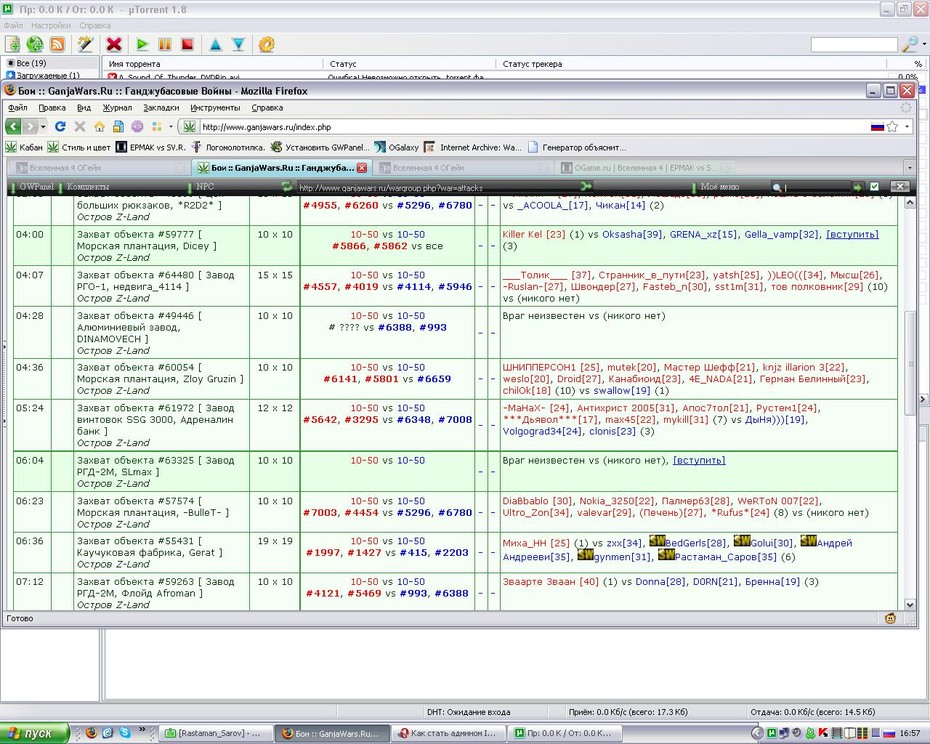Open the RSS feed button in µTorrent

tap(58, 44)
